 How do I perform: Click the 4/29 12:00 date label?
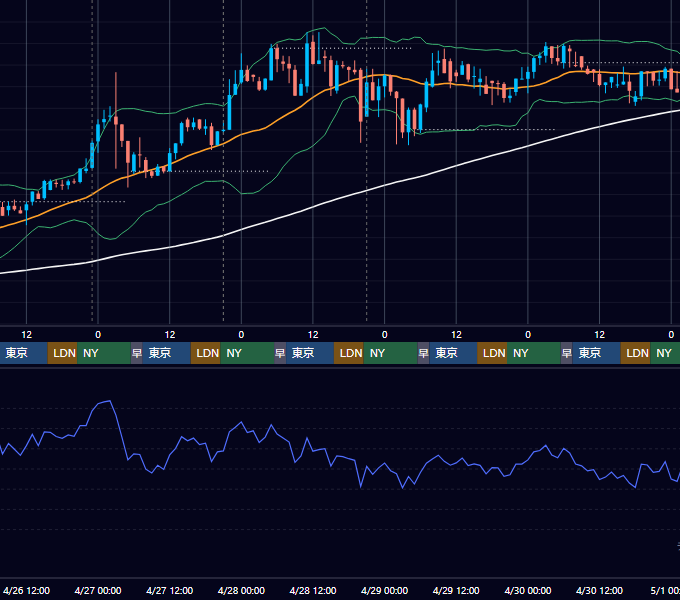[x=456, y=590]
